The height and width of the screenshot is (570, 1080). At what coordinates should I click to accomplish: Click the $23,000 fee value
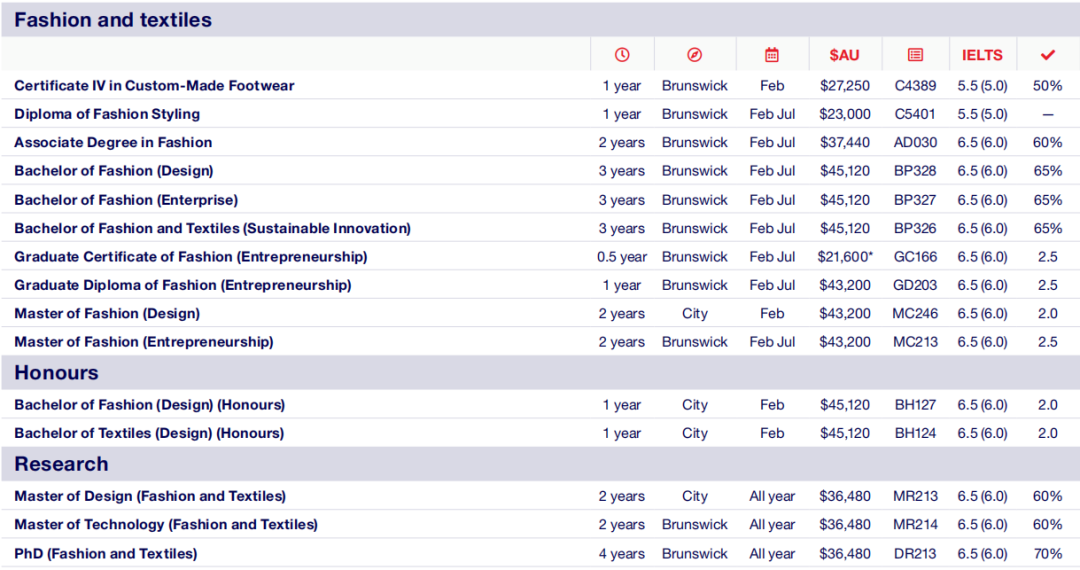844,114
